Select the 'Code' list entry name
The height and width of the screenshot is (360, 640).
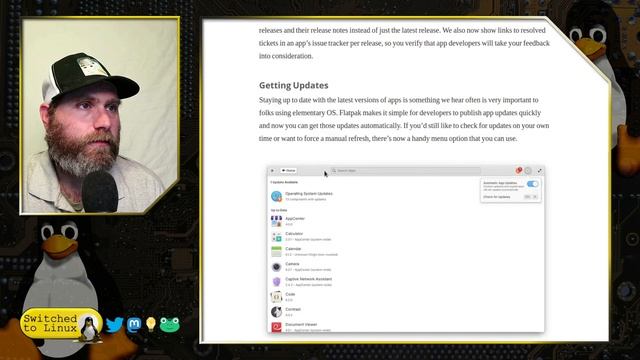click(x=290, y=294)
